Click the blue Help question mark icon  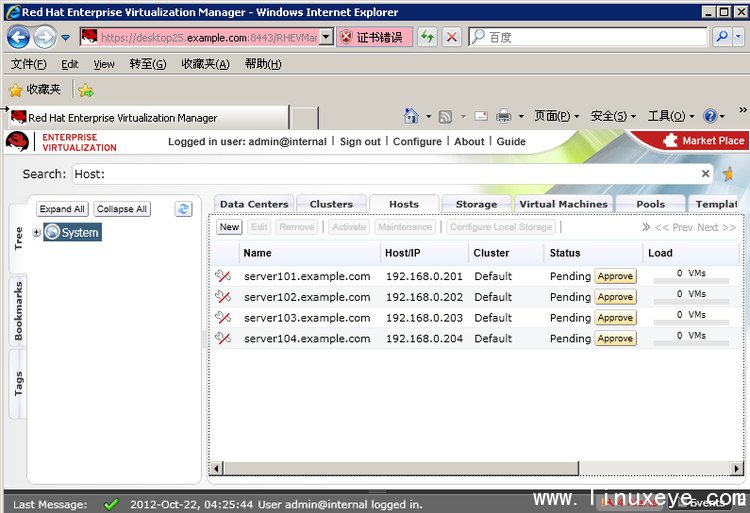(x=710, y=116)
